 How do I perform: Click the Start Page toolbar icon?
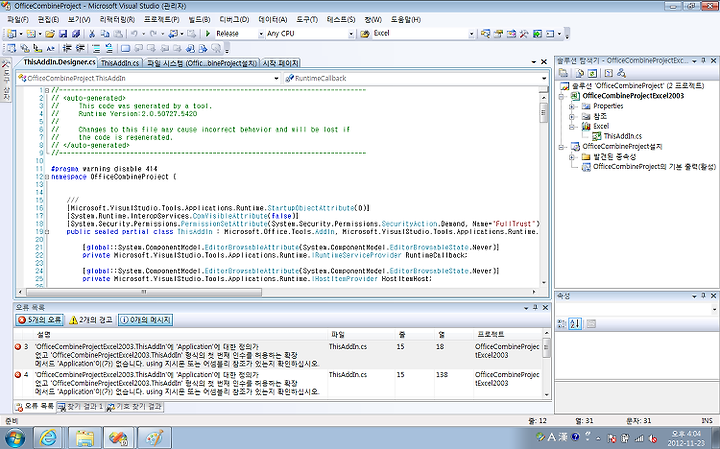tap(537, 34)
